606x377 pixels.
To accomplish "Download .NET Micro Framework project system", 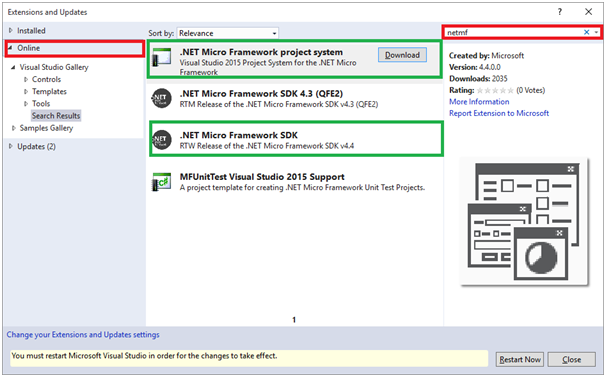I will (x=402, y=55).
